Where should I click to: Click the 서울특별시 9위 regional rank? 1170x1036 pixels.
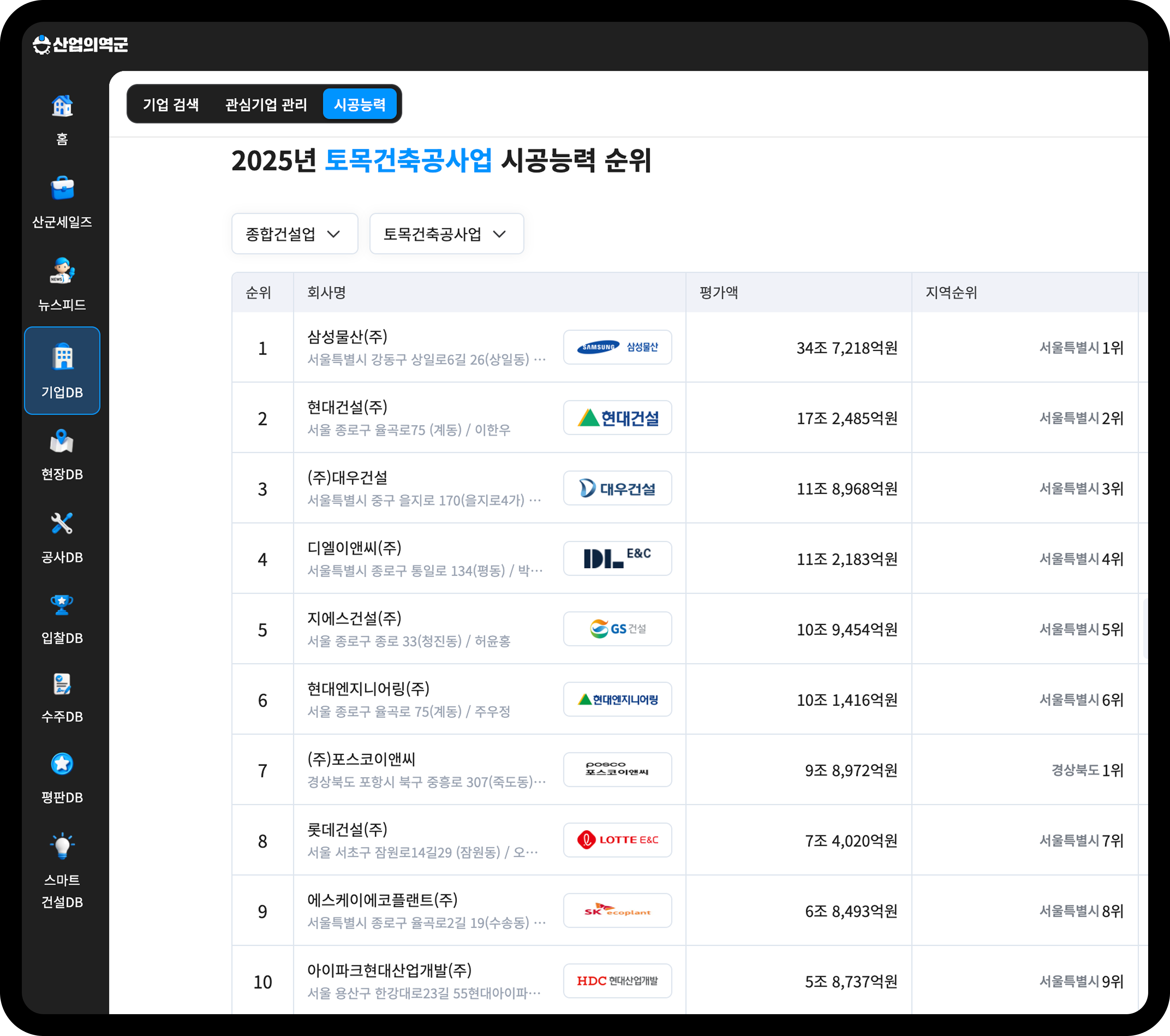pyautogui.click(x=1081, y=981)
